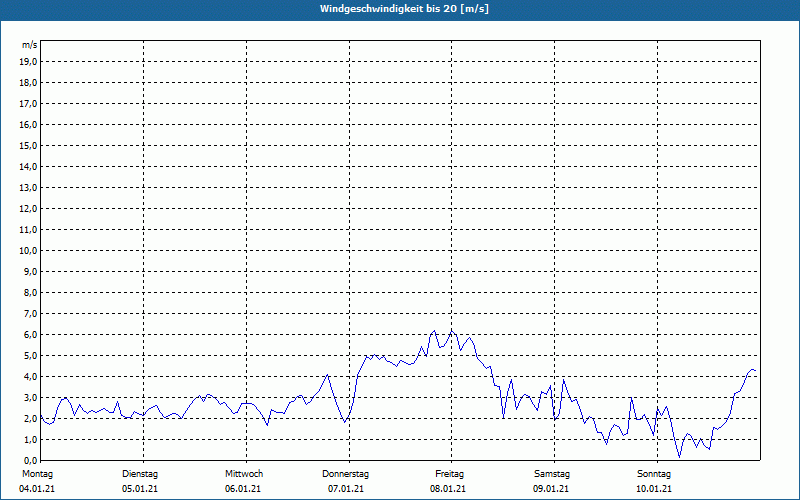Viewport: 800px width, 500px height.
Task: Select the 16,0 y-axis label
Action: coord(28,124)
